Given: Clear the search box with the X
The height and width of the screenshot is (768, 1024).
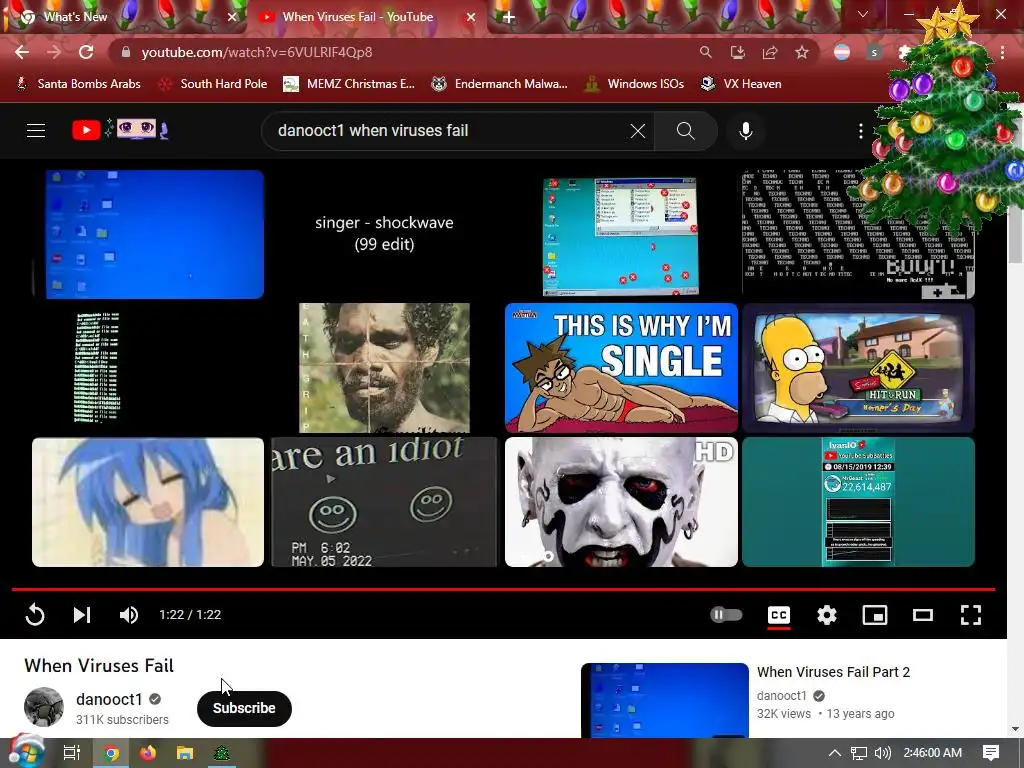Looking at the screenshot, I should [638, 131].
